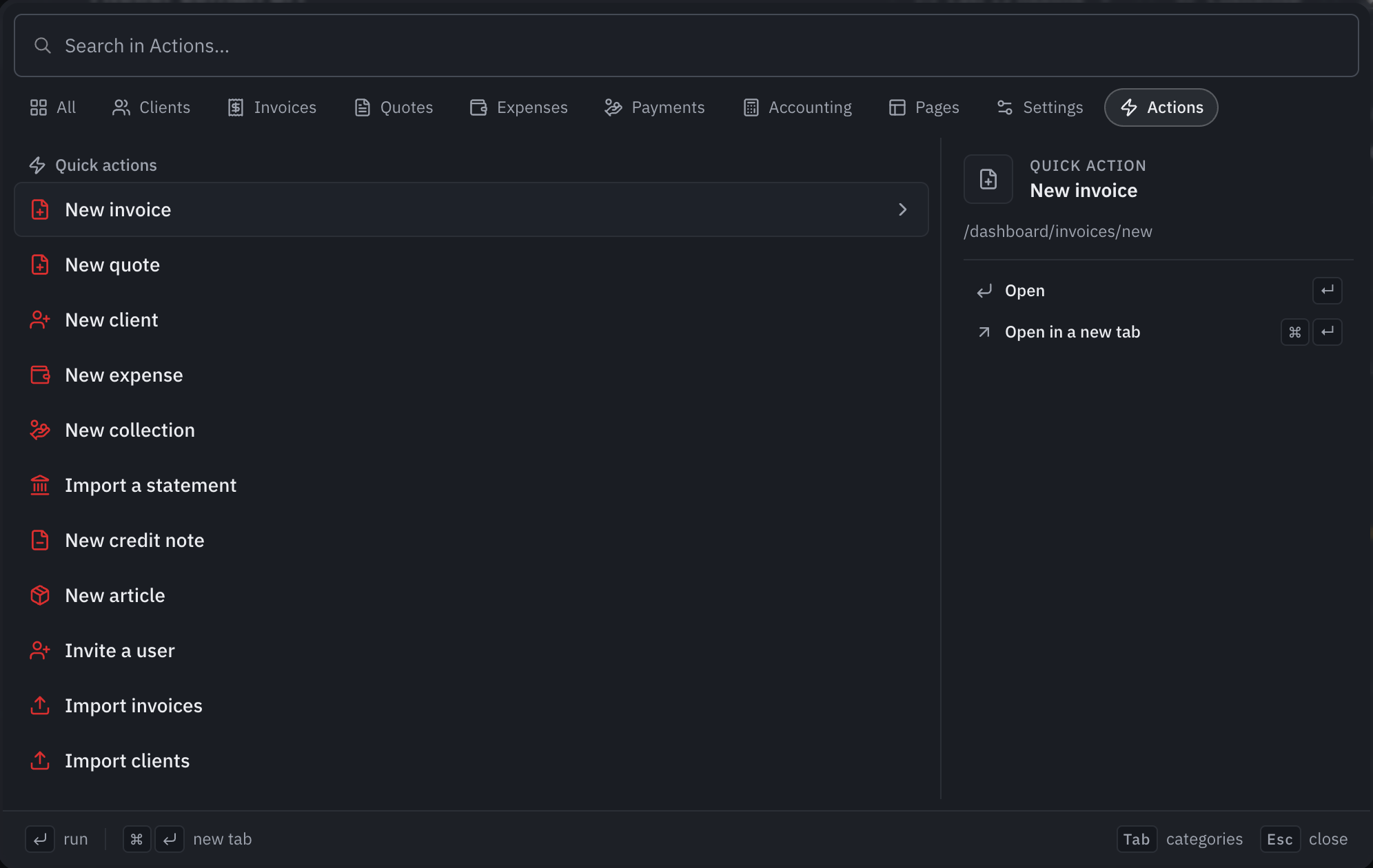Click the /dashboard/invoices/new path text
The height and width of the screenshot is (868, 1373).
click(x=1058, y=231)
